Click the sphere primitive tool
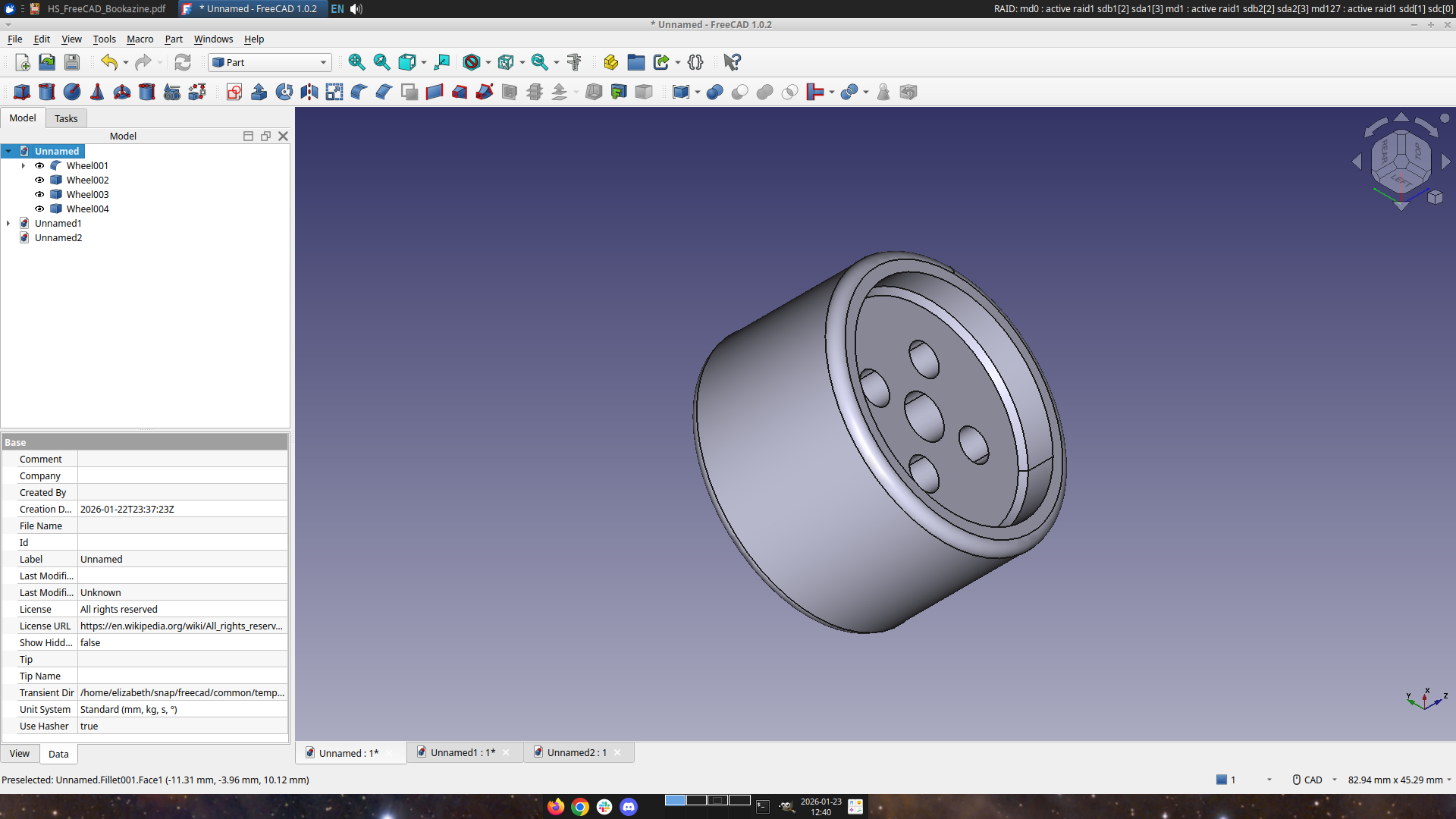This screenshot has width=1456, height=819. coord(72,92)
